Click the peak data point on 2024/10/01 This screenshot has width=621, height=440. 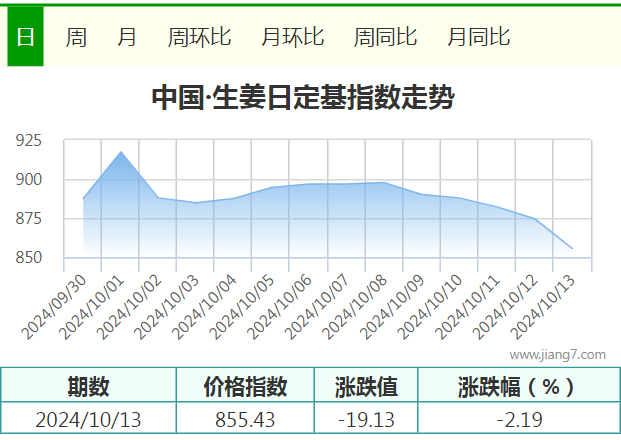click(121, 152)
